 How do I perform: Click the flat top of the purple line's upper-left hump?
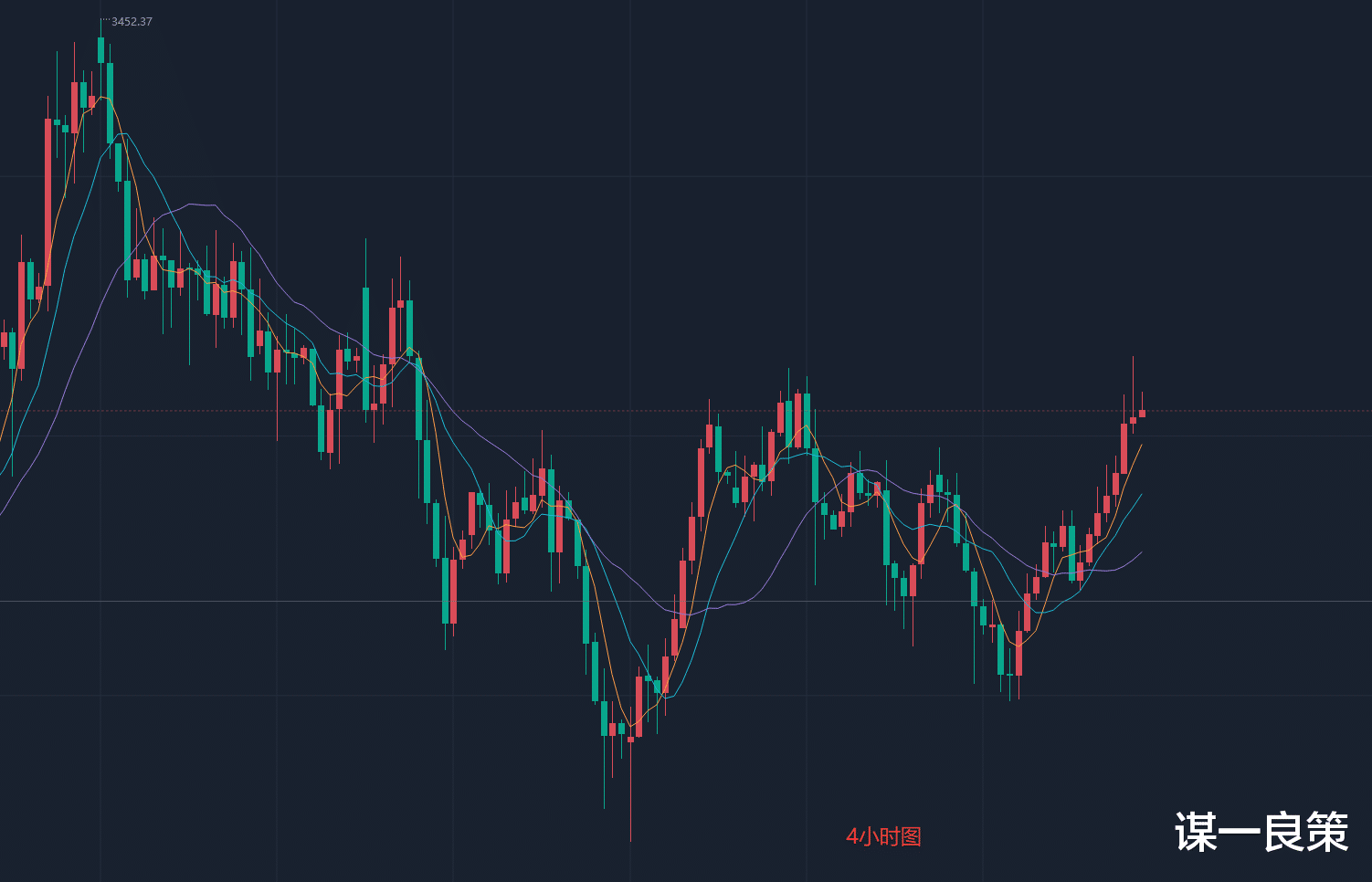[x=201, y=205]
